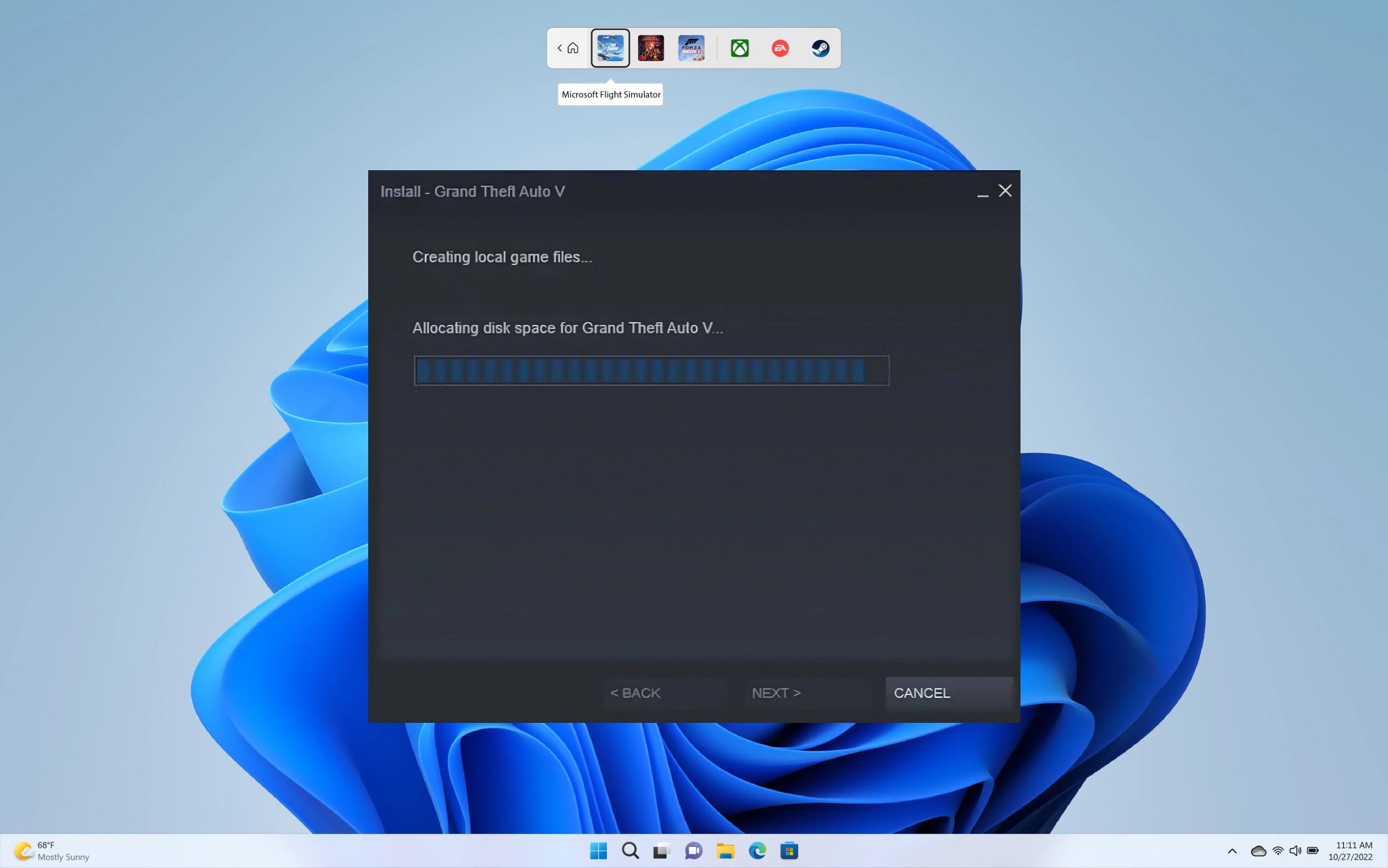Open taskbar Search

click(x=630, y=851)
